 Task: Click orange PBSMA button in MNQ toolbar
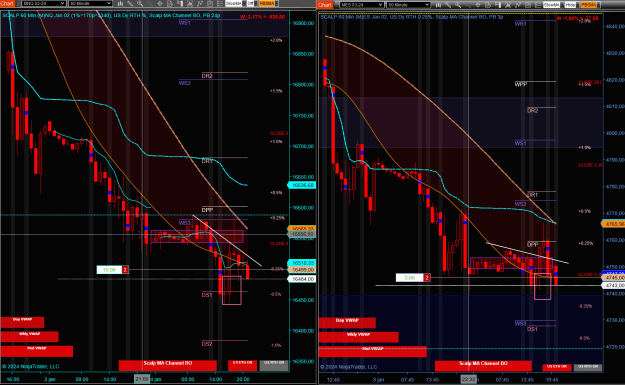point(267,4)
